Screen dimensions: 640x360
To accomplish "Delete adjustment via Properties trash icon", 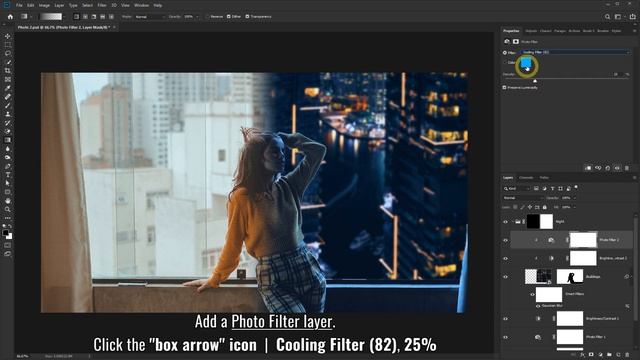I will click(x=627, y=168).
